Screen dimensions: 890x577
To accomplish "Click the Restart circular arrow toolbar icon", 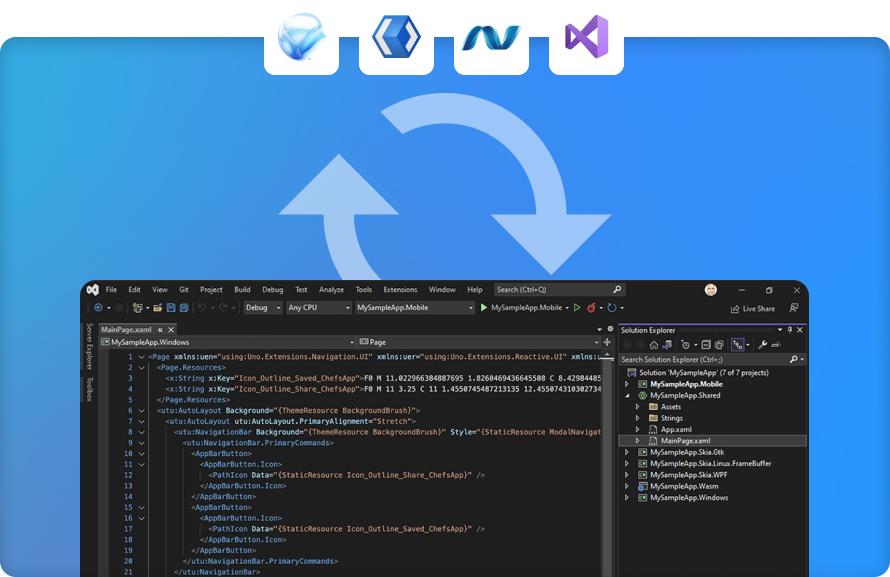I will click(x=612, y=308).
